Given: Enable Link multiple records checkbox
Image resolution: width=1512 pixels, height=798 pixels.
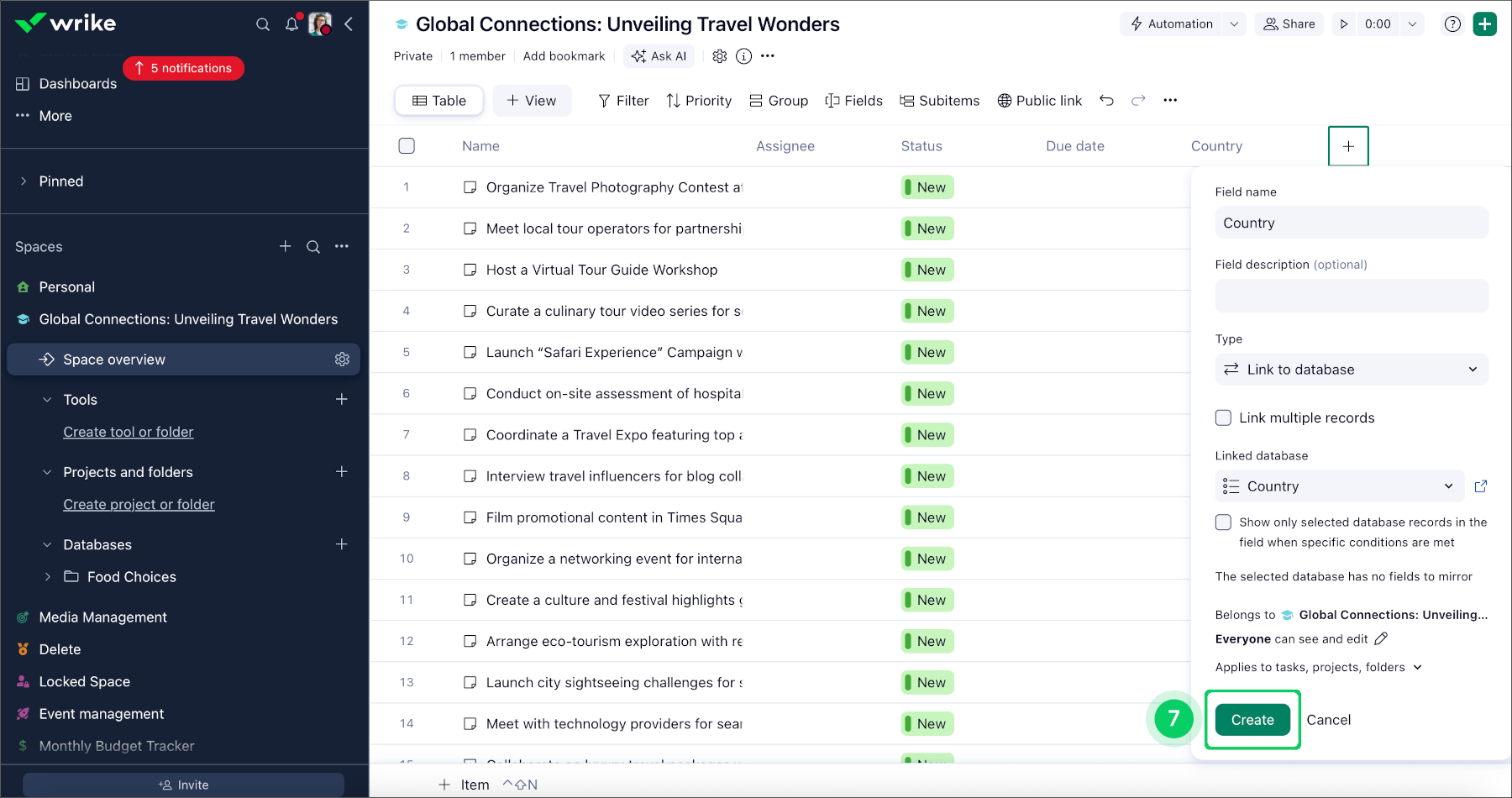Looking at the screenshot, I should (x=1224, y=418).
